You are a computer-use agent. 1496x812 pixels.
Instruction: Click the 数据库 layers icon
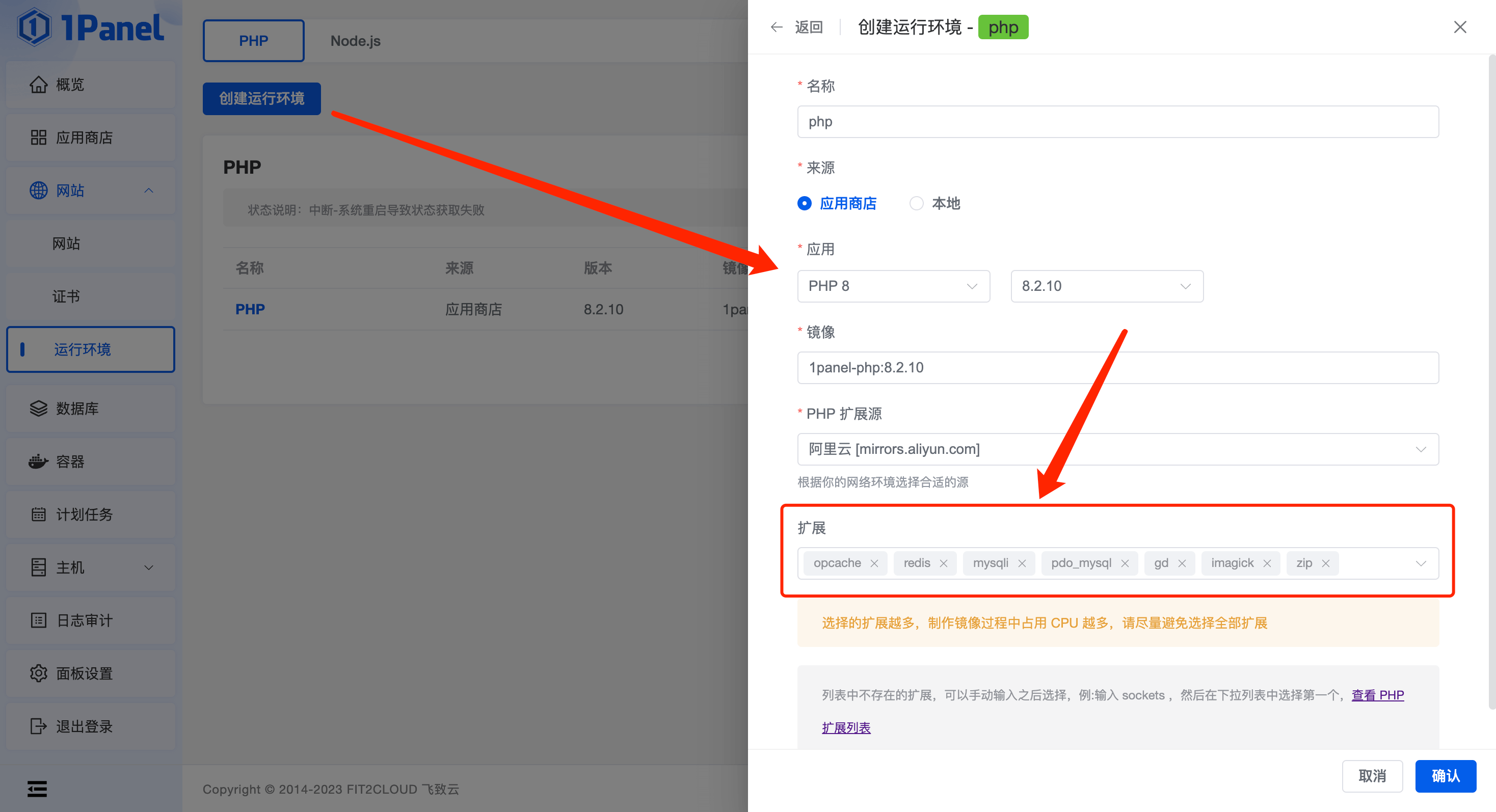[38, 409]
